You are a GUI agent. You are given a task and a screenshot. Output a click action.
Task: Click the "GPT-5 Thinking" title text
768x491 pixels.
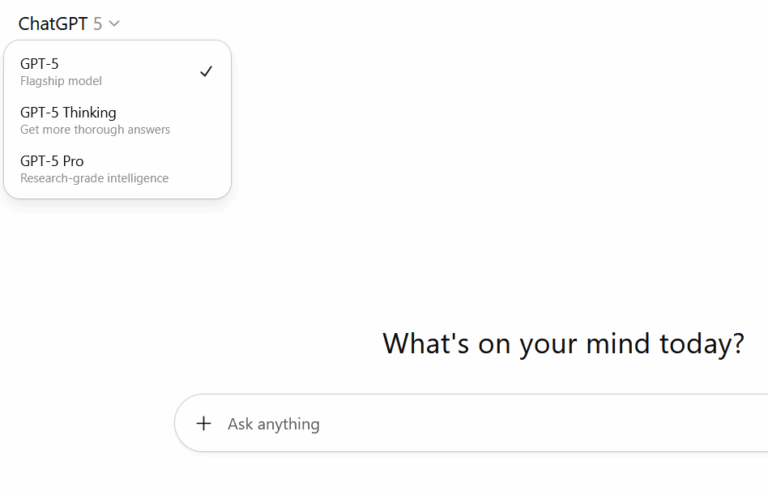68,112
